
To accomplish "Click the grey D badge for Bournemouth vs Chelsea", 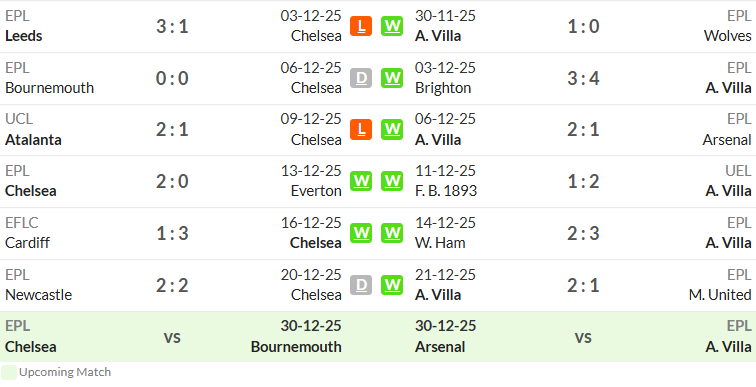I will click(361, 78).
